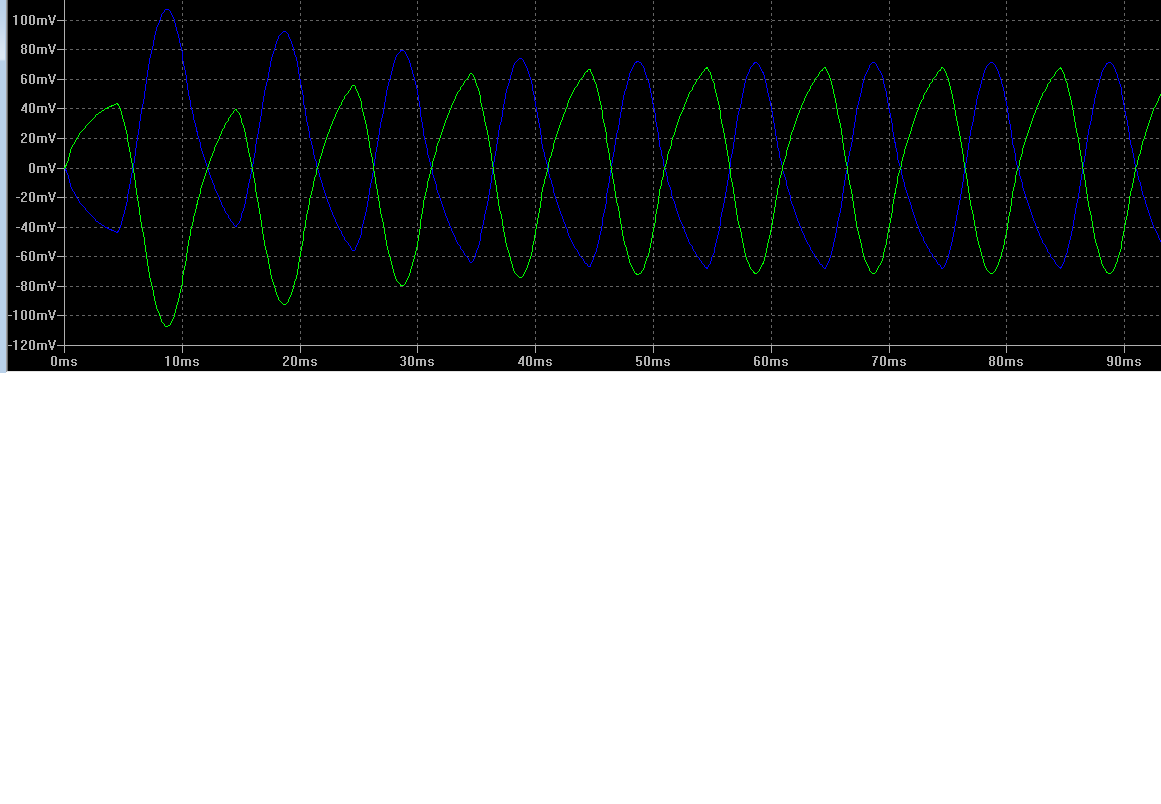
Task: Click the 60ms time axis label
Action: click(771, 361)
